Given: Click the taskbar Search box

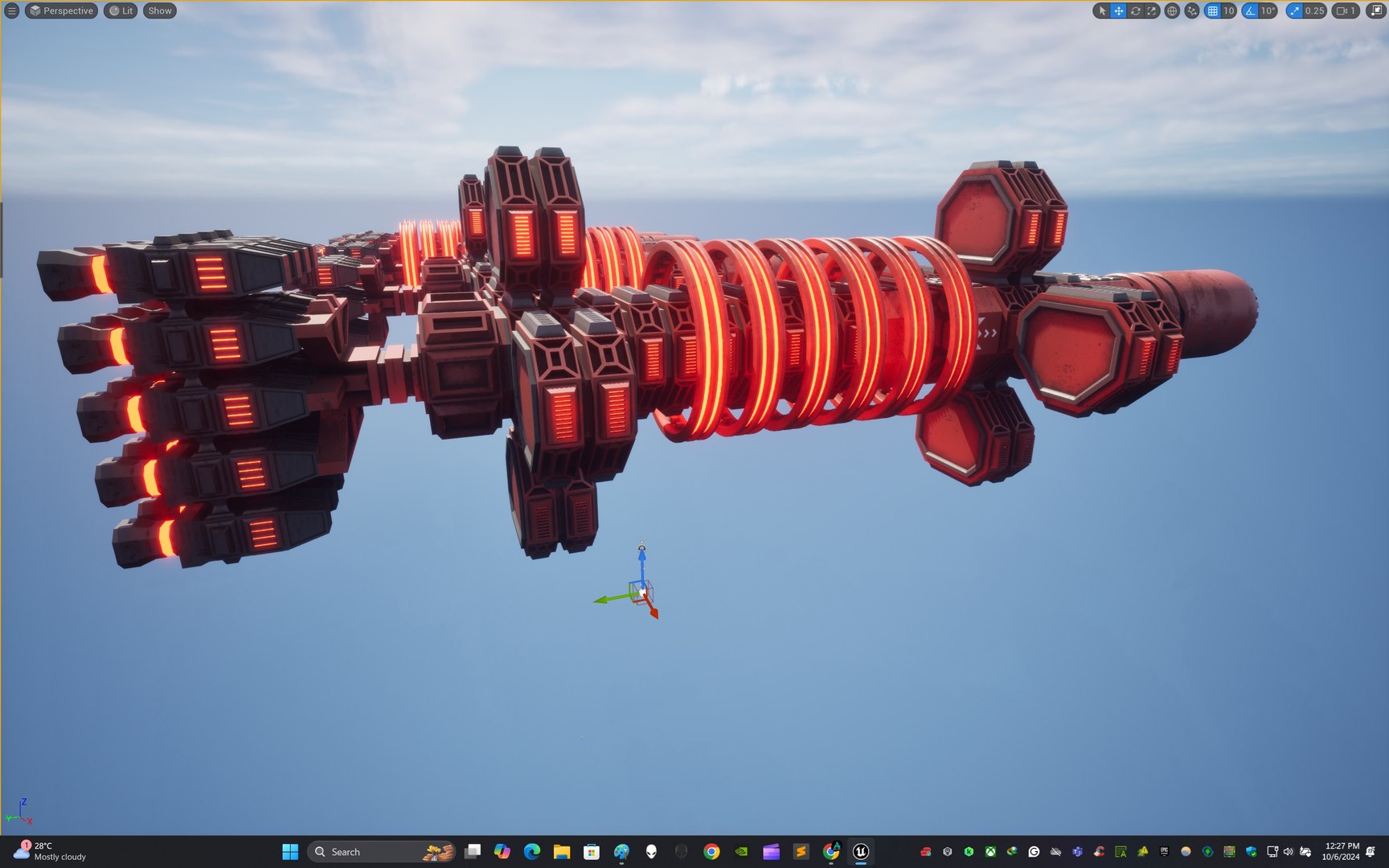Looking at the screenshot, I should coord(382,852).
